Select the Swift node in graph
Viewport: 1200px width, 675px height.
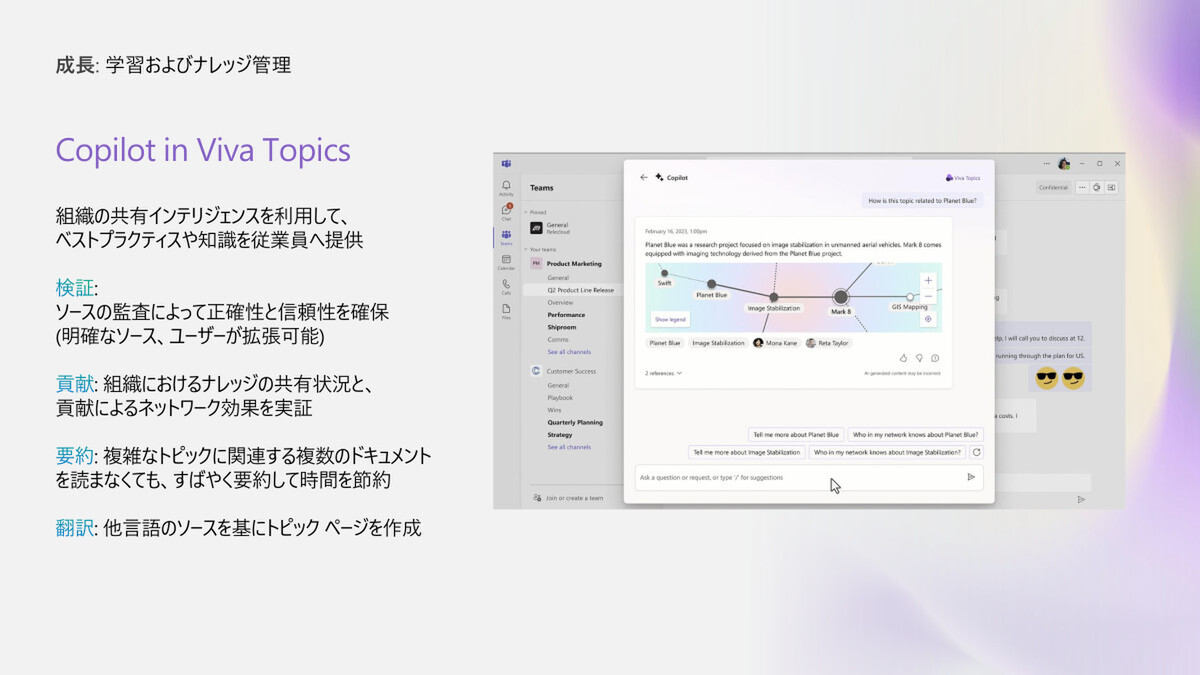click(664, 273)
